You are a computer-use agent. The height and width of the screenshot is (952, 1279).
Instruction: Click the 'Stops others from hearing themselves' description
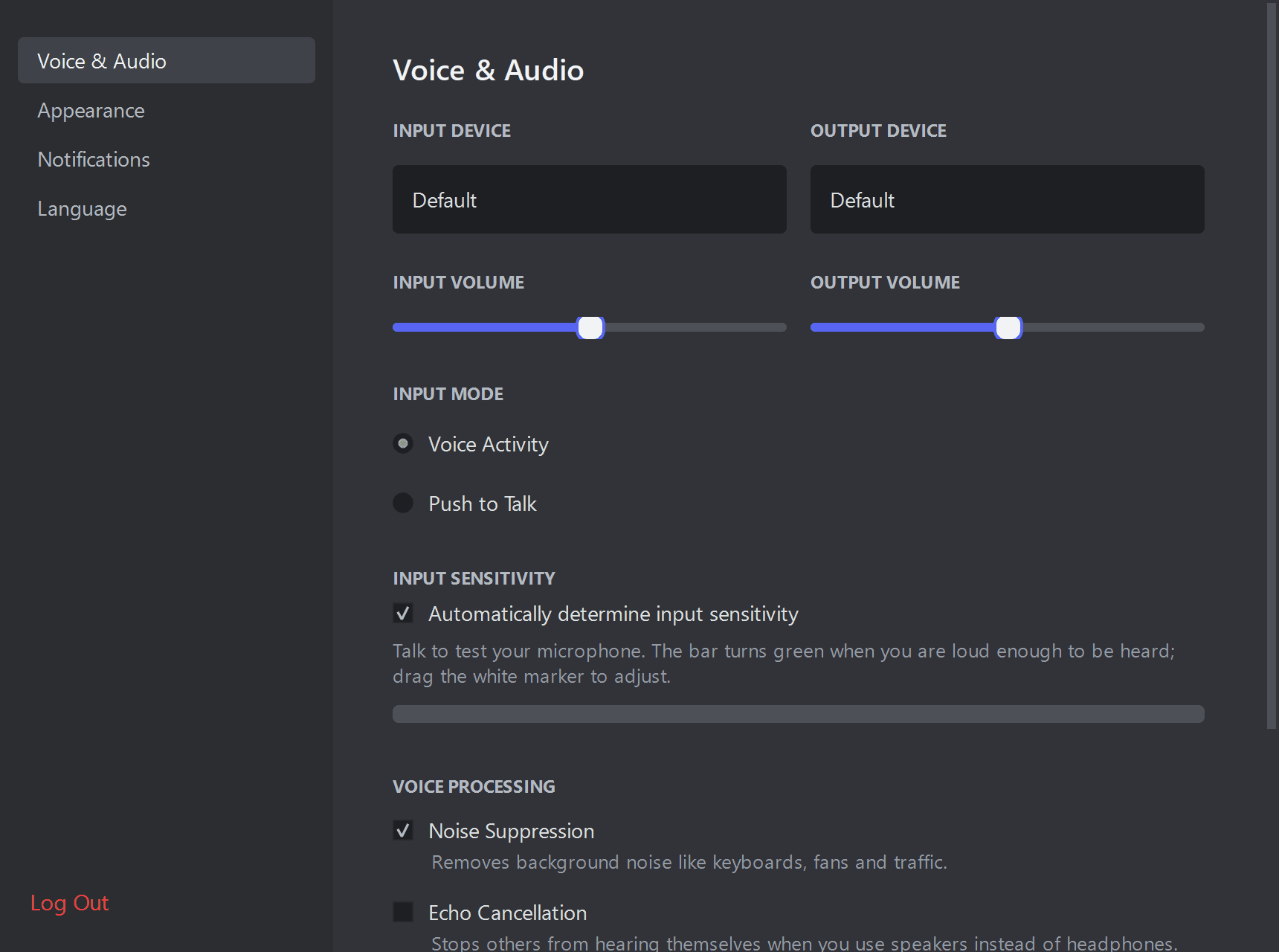(805, 943)
